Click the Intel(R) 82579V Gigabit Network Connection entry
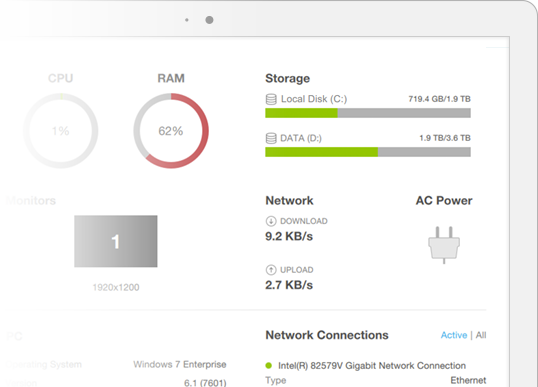This screenshot has width=538, height=387. click(x=372, y=366)
